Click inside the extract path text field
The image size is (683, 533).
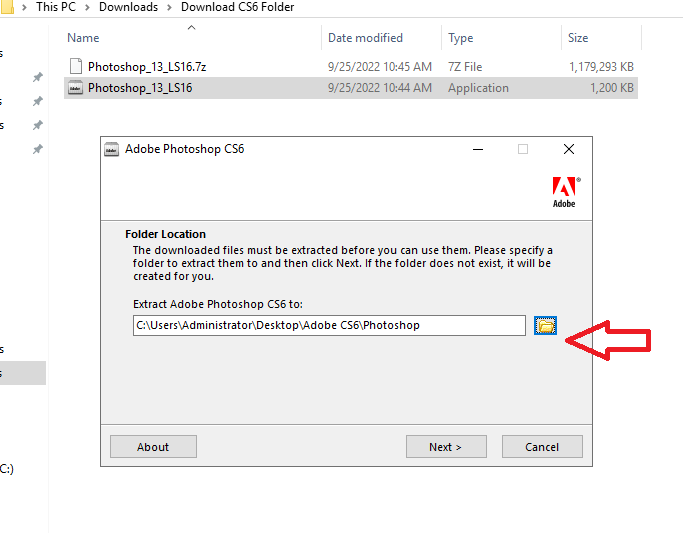click(329, 326)
